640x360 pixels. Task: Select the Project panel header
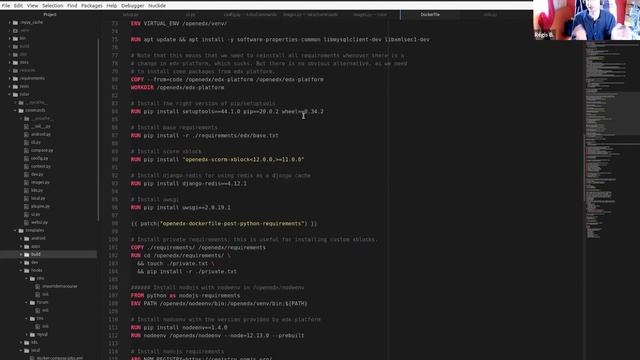(50, 14)
